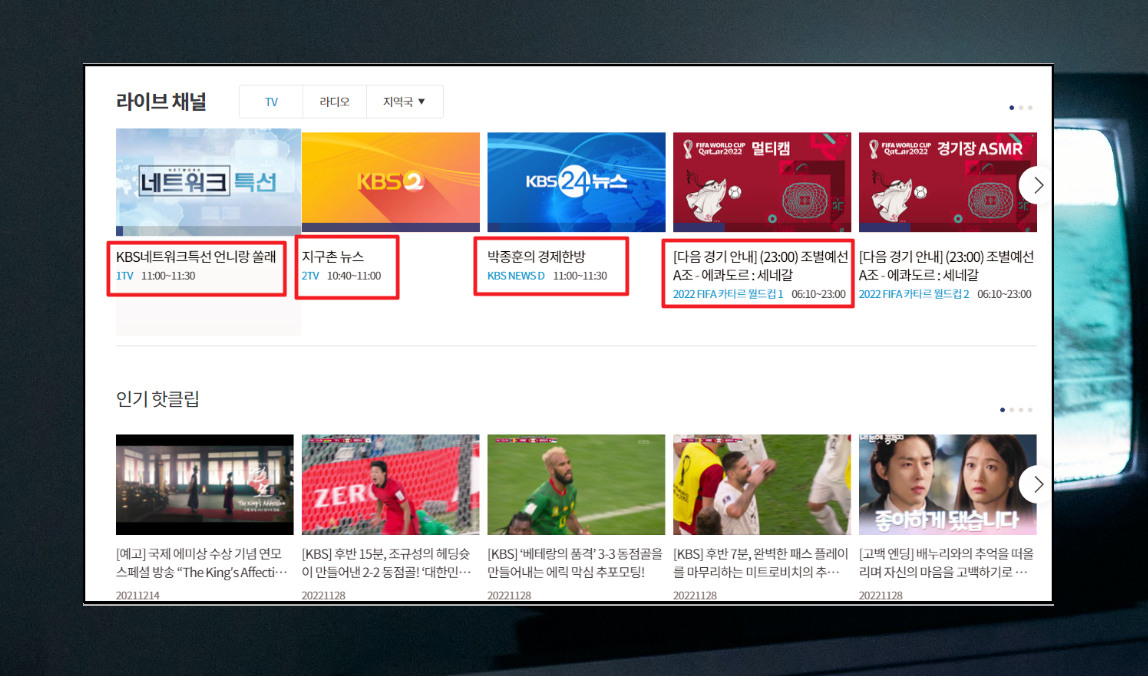Select the last live channel page dot
The image size is (1148, 676).
pos(1030,108)
